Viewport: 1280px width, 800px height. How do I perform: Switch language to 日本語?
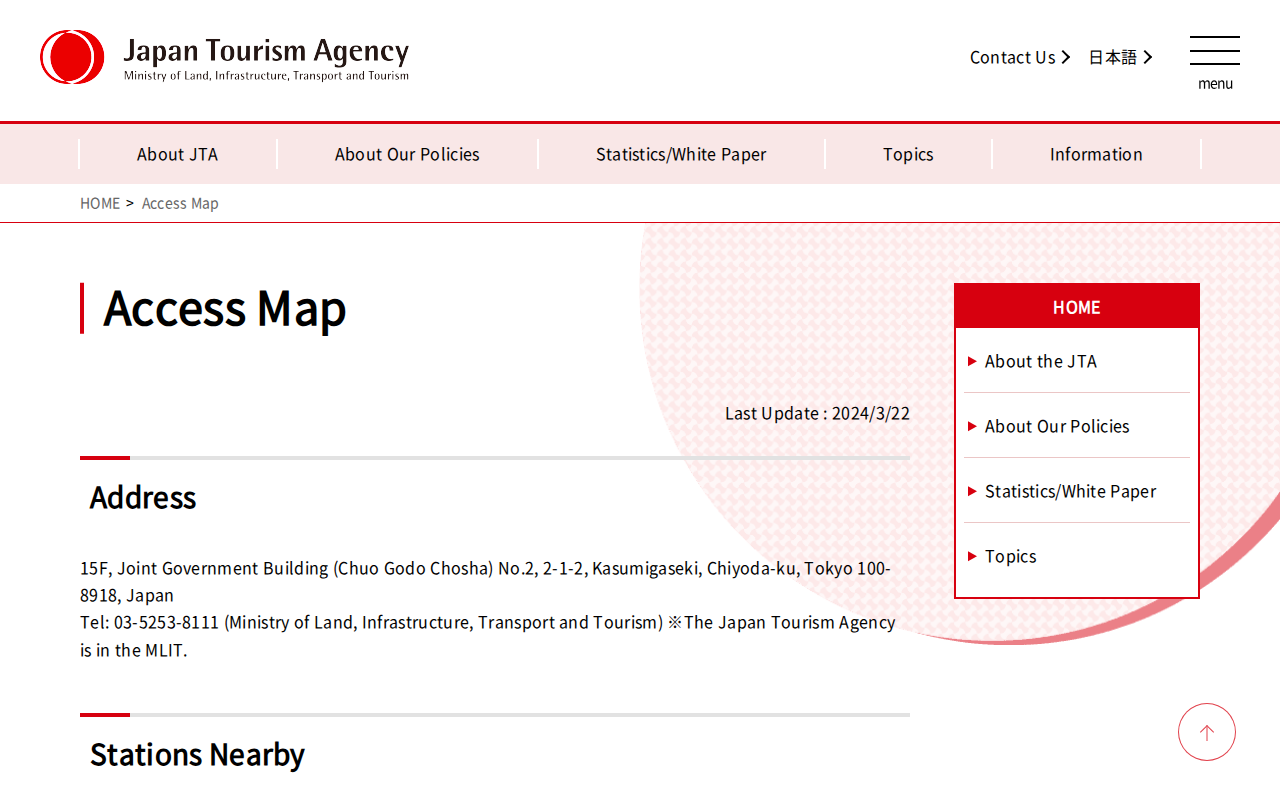pos(1112,58)
